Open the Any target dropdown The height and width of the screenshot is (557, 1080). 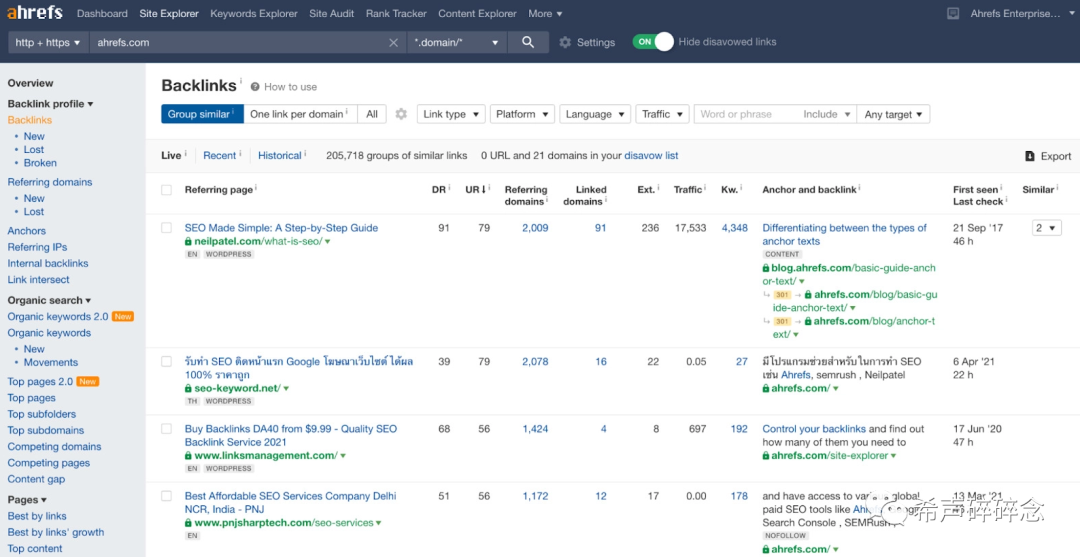click(894, 114)
